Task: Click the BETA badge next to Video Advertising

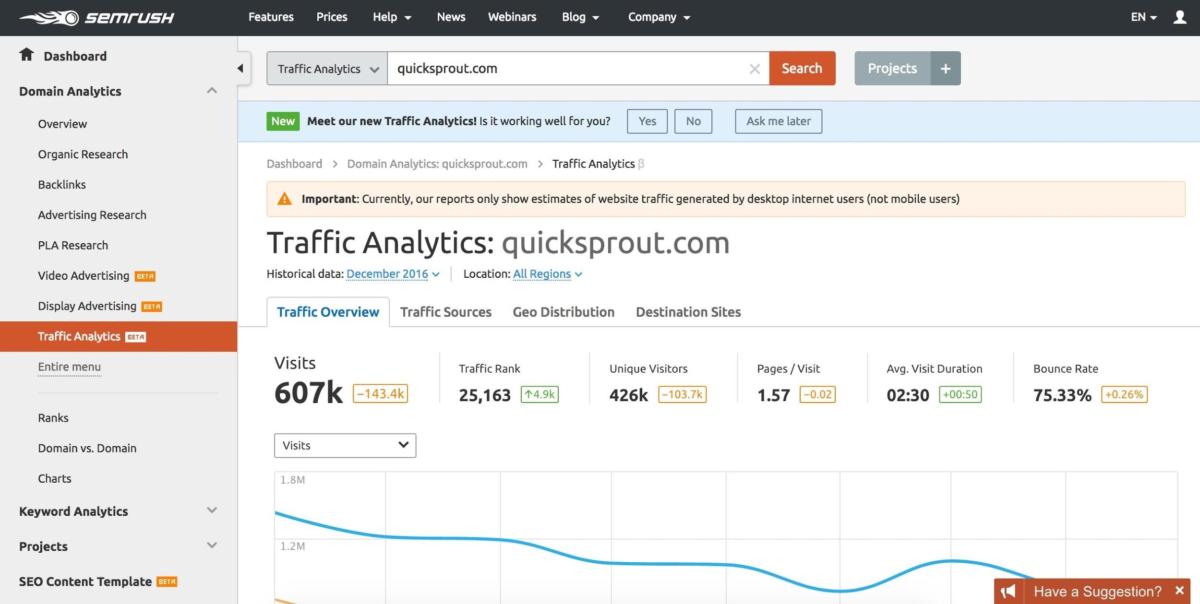Action: [x=144, y=276]
